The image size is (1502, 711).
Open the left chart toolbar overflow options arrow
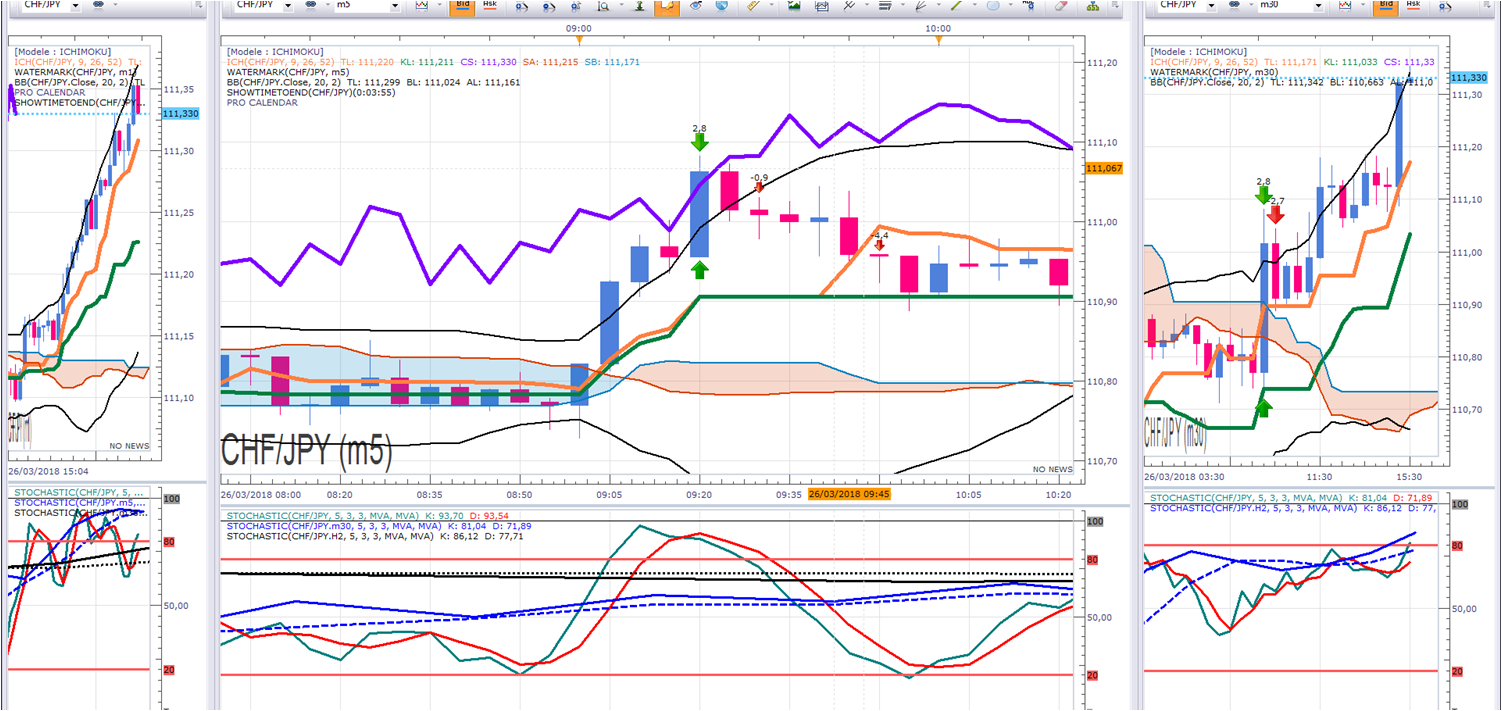(x=199, y=5)
